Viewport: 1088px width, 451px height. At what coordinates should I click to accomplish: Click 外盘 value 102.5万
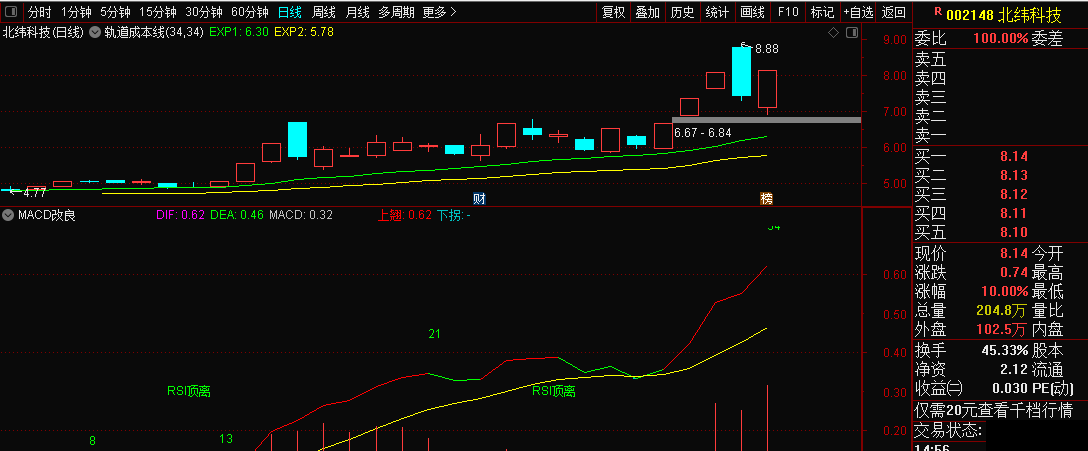pos(1000,329)
